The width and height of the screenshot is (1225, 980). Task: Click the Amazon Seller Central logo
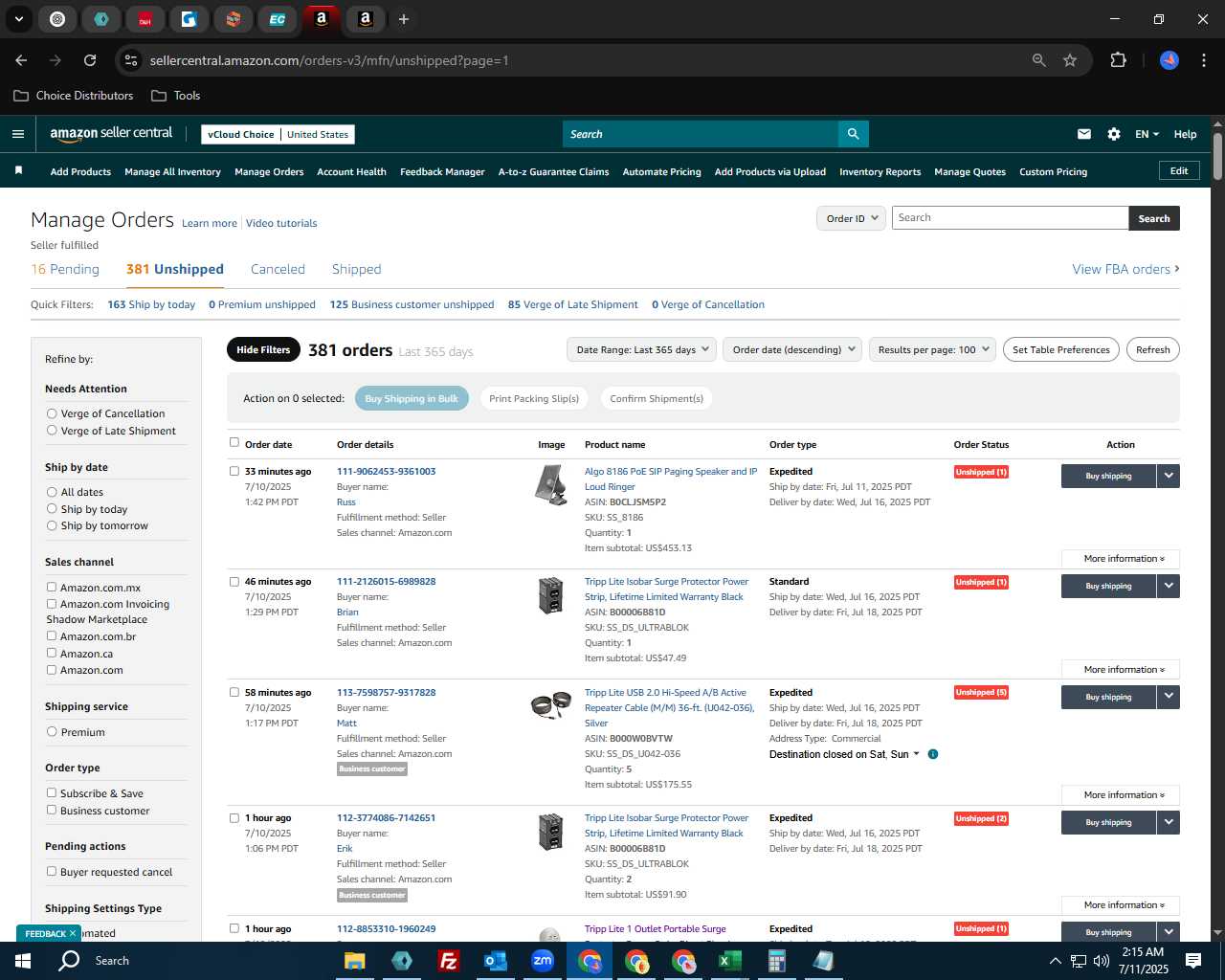pos(111,134)
